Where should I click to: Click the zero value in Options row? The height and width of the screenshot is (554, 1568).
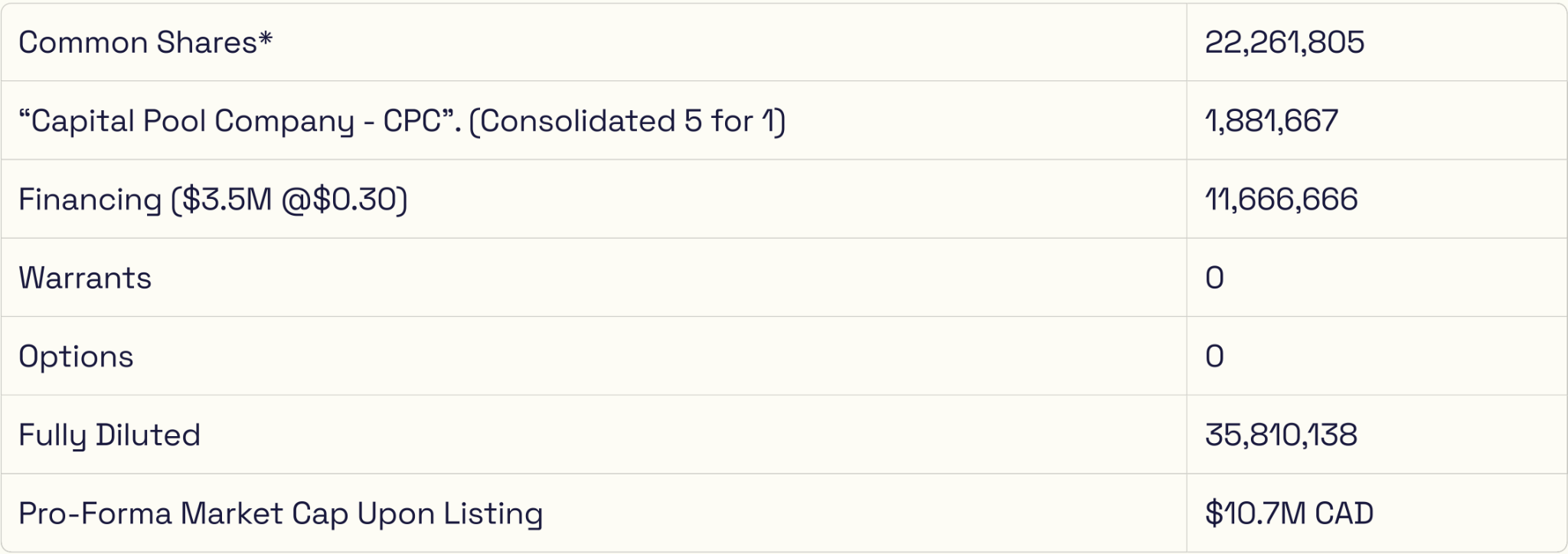pyautogui.click(x=1214, y=357)
